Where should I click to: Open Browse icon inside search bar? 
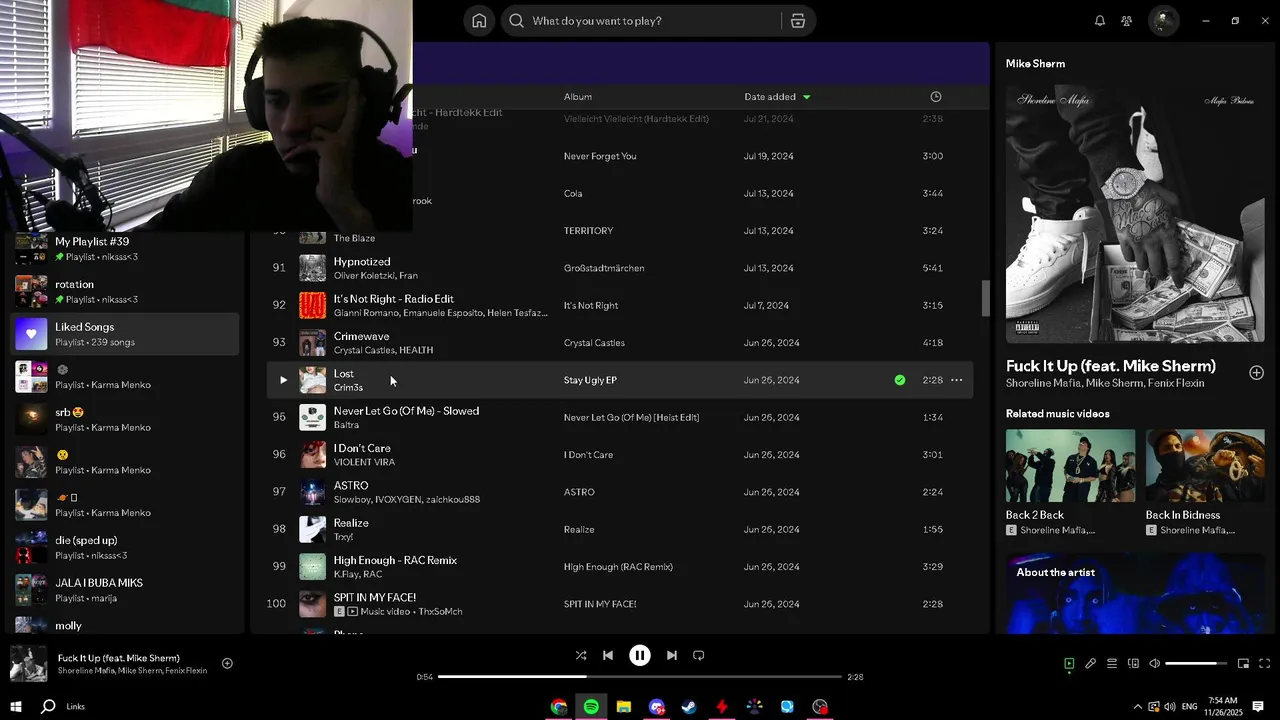(x=797, y=21)
